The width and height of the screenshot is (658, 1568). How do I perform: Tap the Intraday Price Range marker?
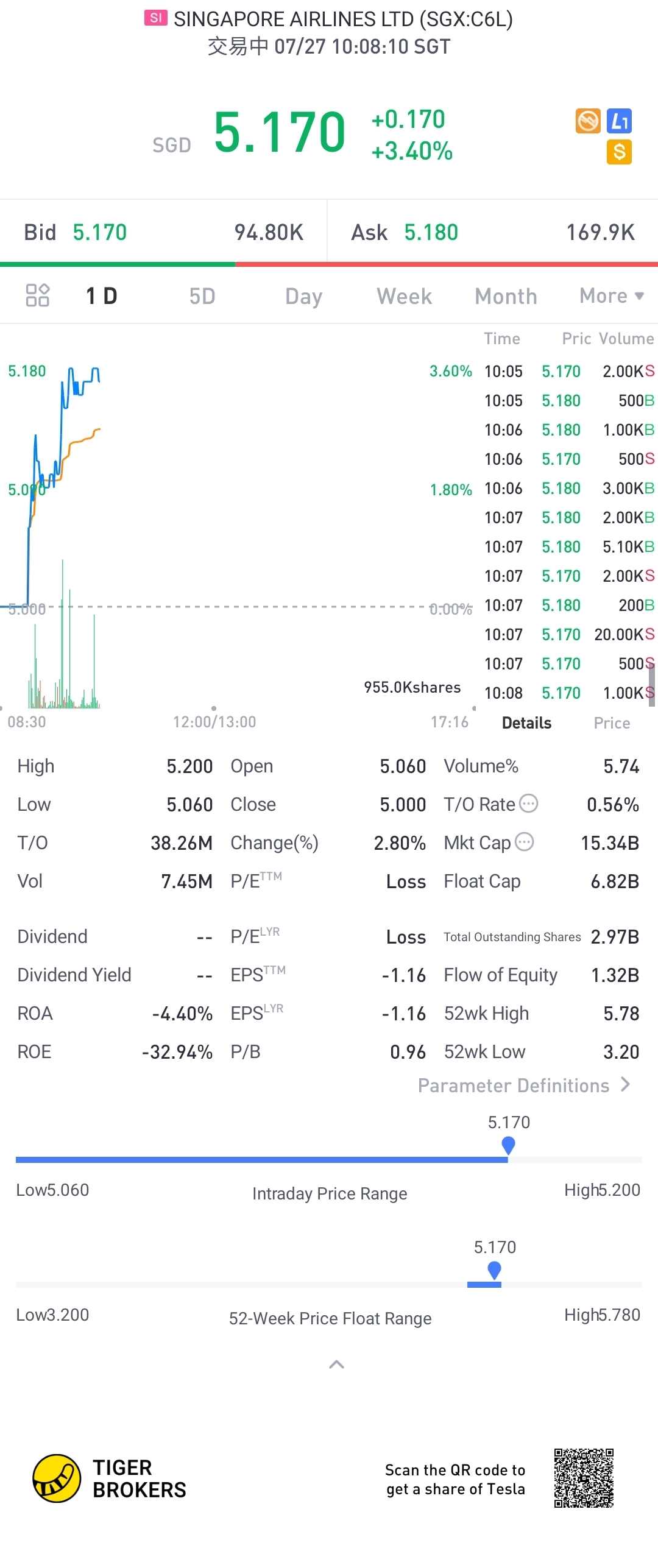coord(508,1145)
